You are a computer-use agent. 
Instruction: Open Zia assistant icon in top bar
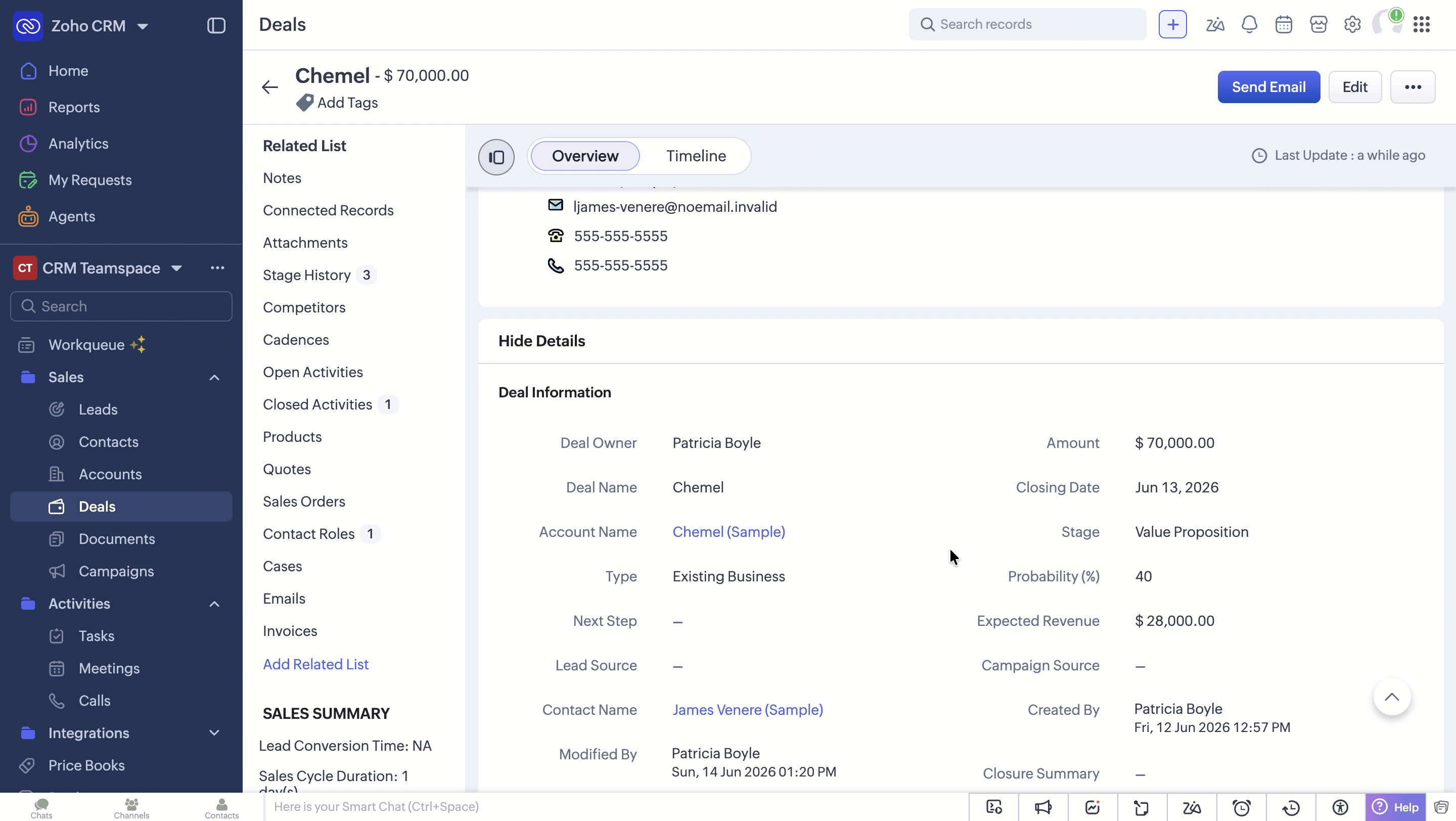[1215, 24]
